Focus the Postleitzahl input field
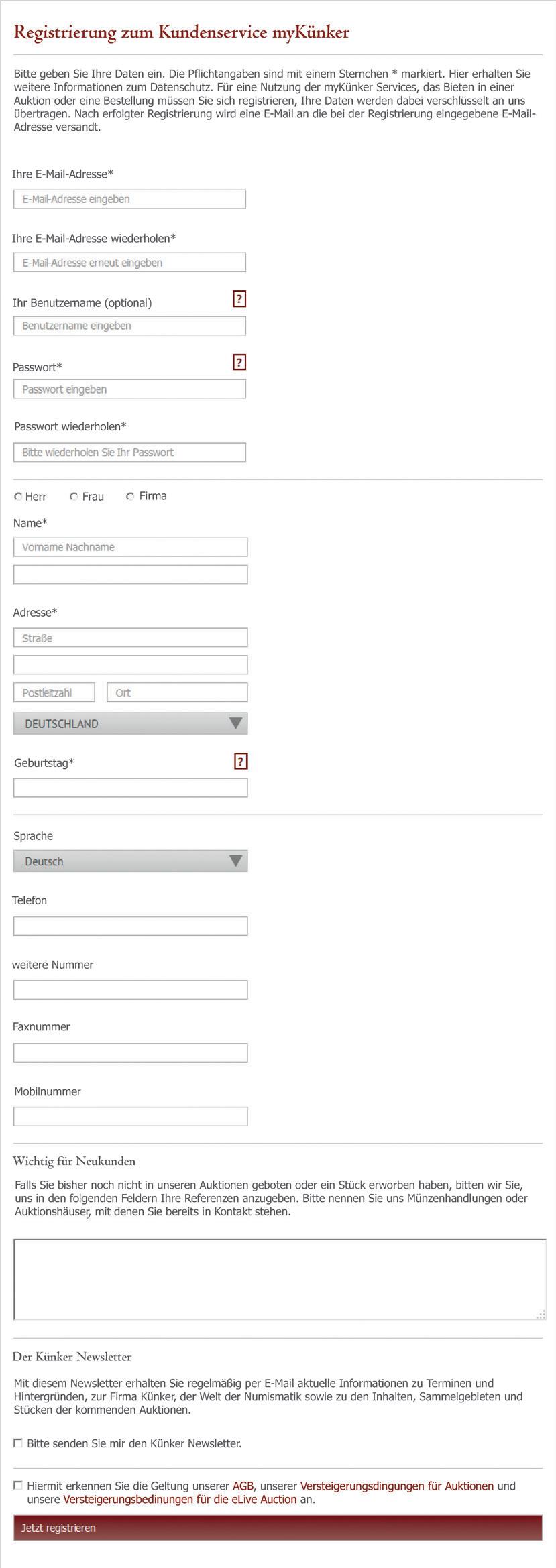The image size is (556, 1568). (54, 692)
